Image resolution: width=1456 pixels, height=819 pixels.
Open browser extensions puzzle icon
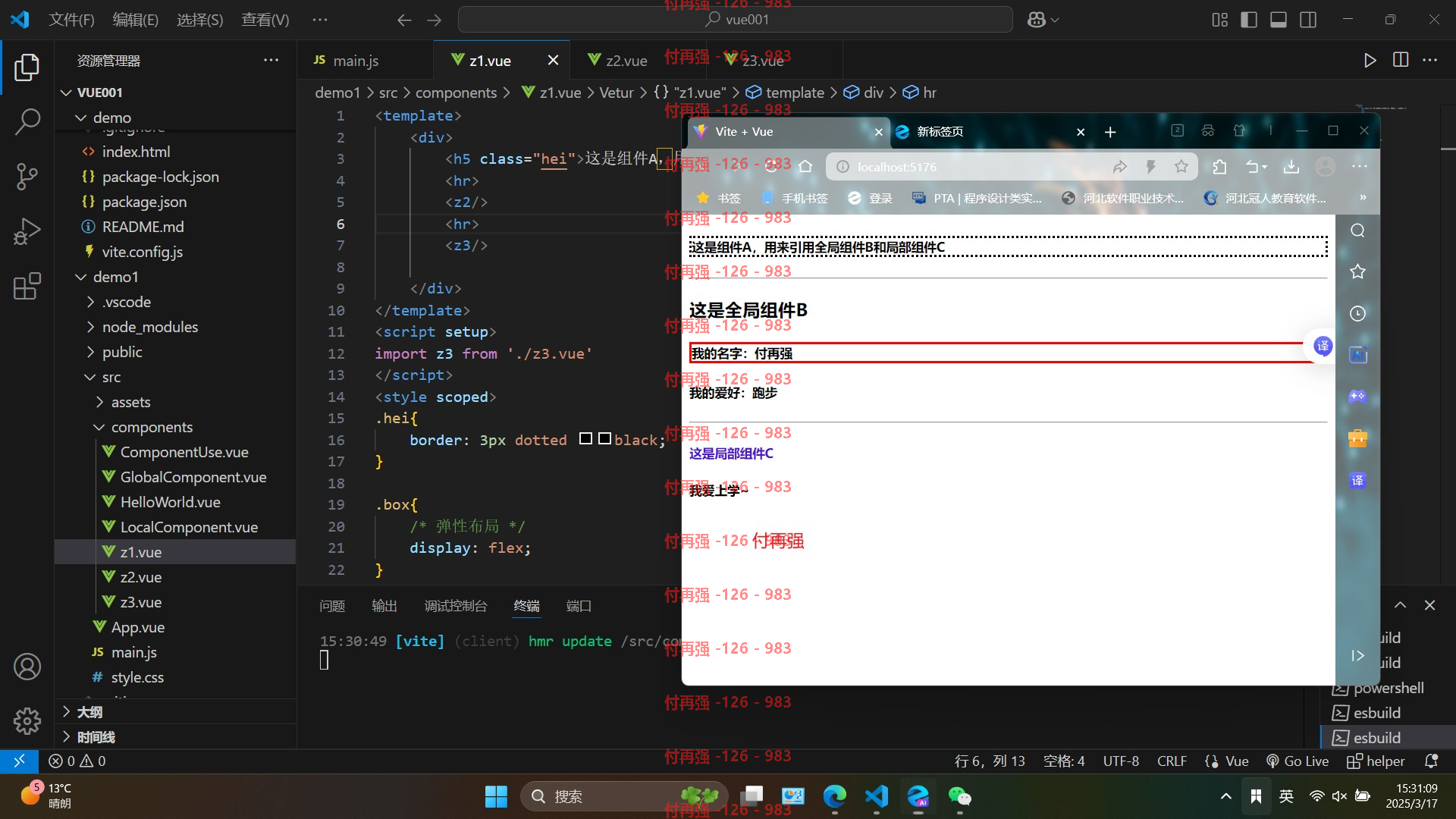tap(1219, 167)
